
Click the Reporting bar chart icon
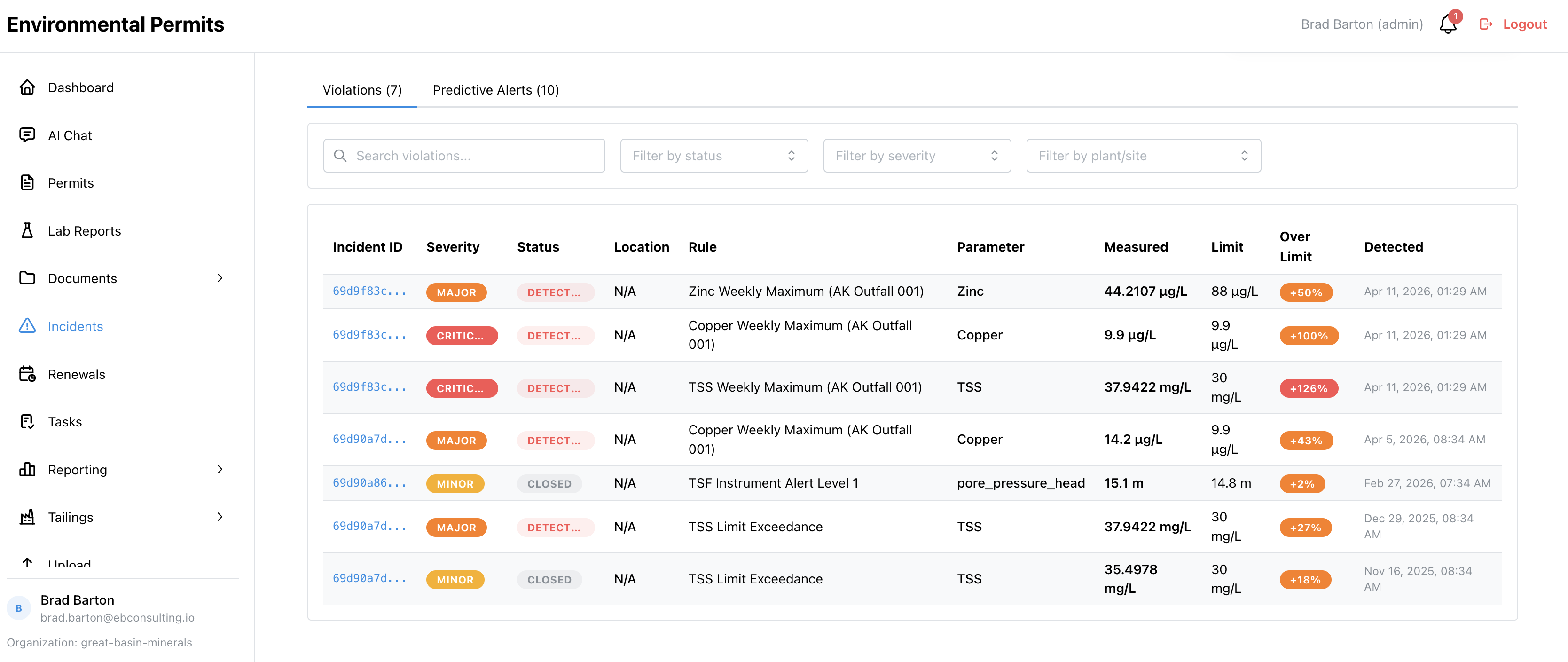click(27, 469)
